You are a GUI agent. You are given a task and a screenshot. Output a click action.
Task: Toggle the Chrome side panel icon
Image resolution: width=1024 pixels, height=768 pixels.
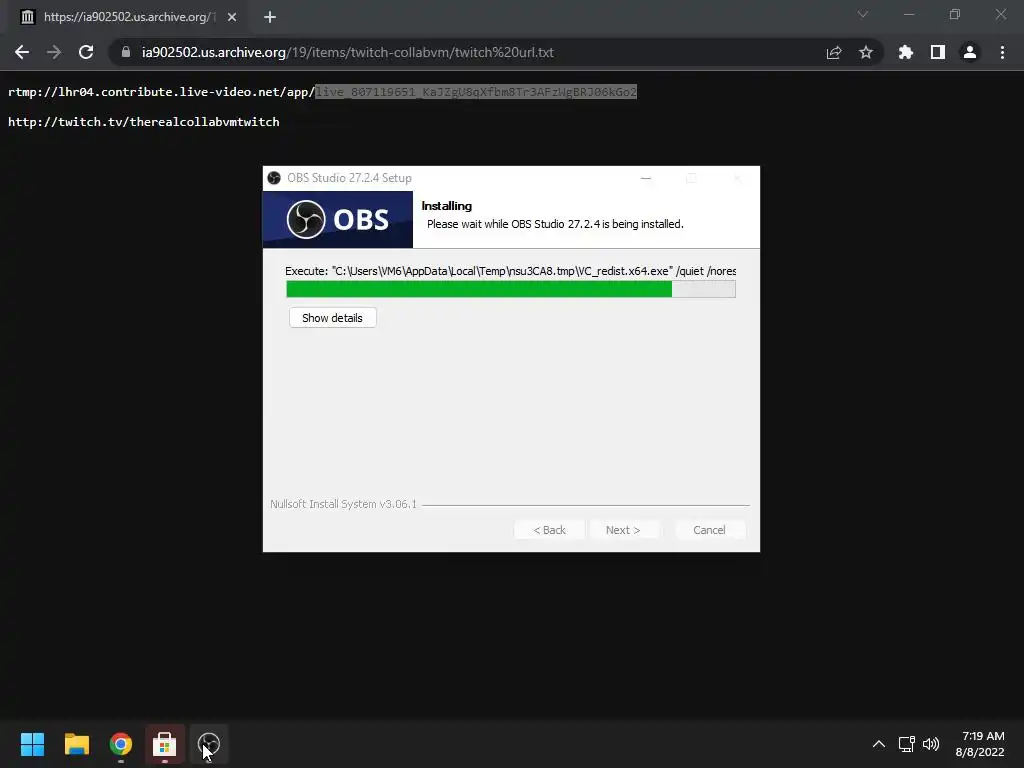pos(938,52)
